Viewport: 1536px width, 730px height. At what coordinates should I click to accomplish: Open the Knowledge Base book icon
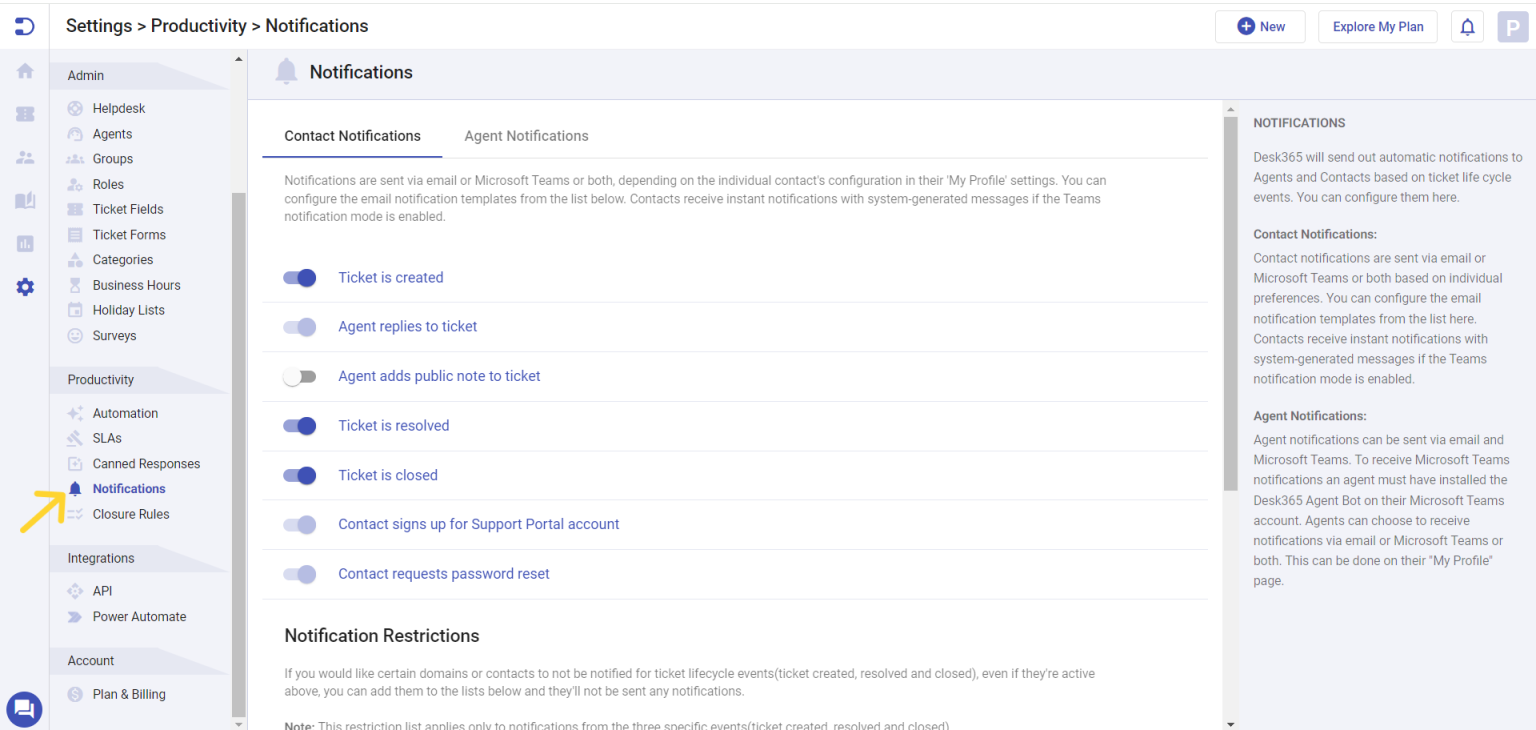tap(24, 200)
